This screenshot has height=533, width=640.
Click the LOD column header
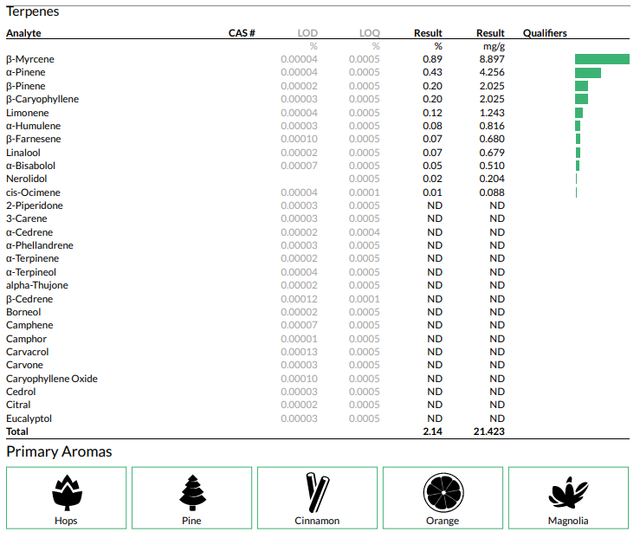click(x=307, y=33)
